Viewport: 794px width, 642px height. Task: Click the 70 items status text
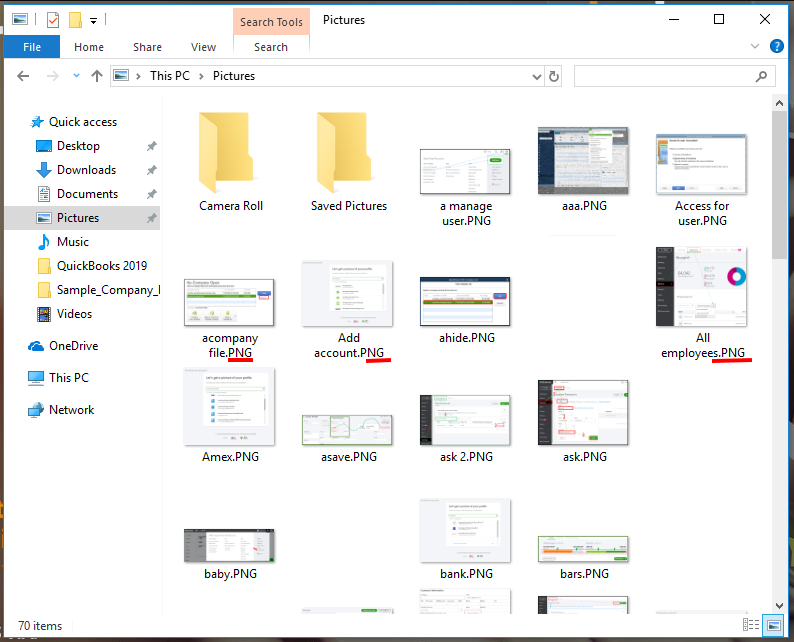40,626
